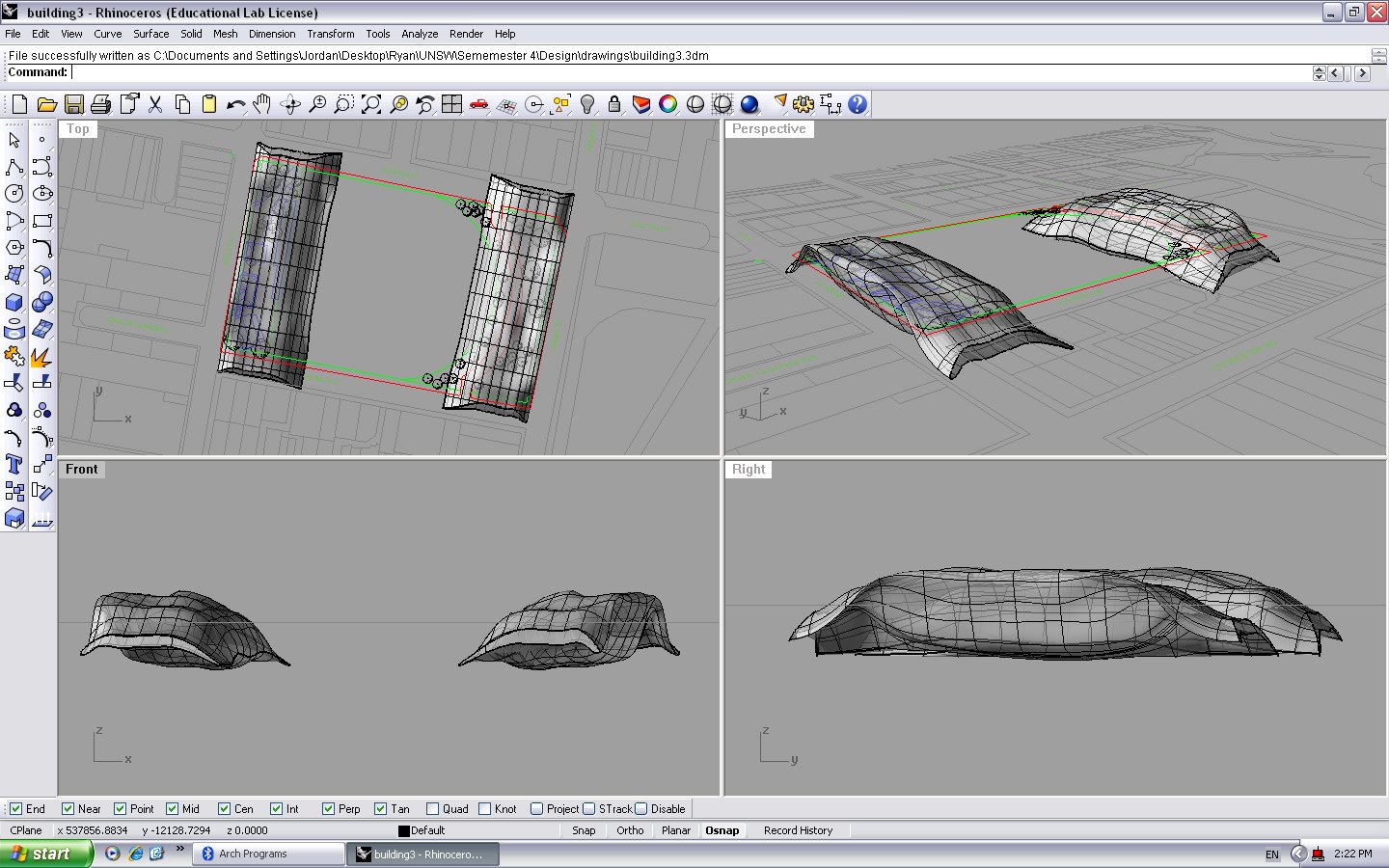Click the Undo arrow icon
1389x868 pixels.
click(235, 104)
